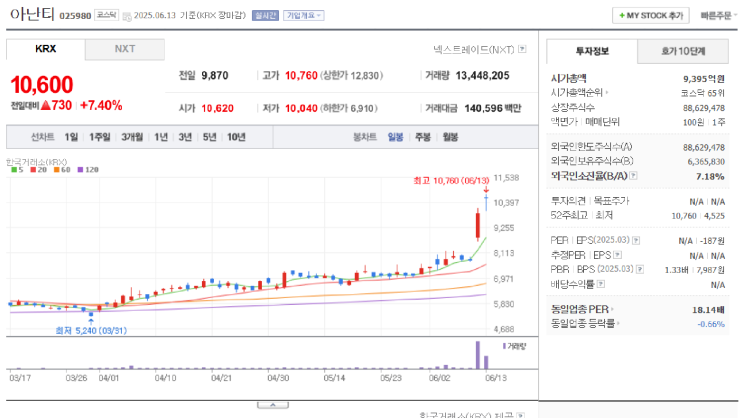Select the 주봉 candle chart
This screenshot has height=418, width=743.
coord(423,137)
